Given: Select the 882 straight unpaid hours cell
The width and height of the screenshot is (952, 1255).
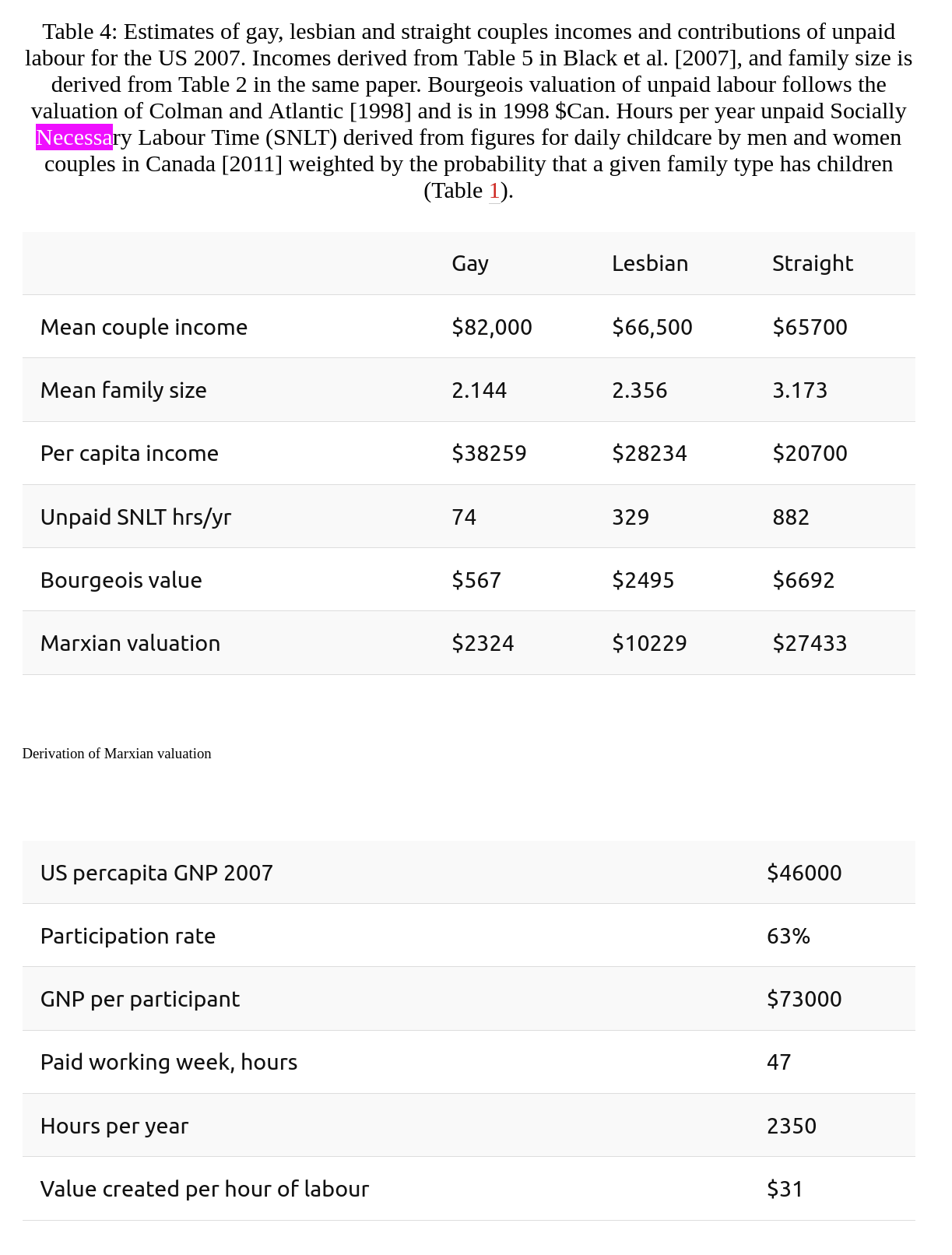Looking at the screenshot, I should [x=791, y=517].
